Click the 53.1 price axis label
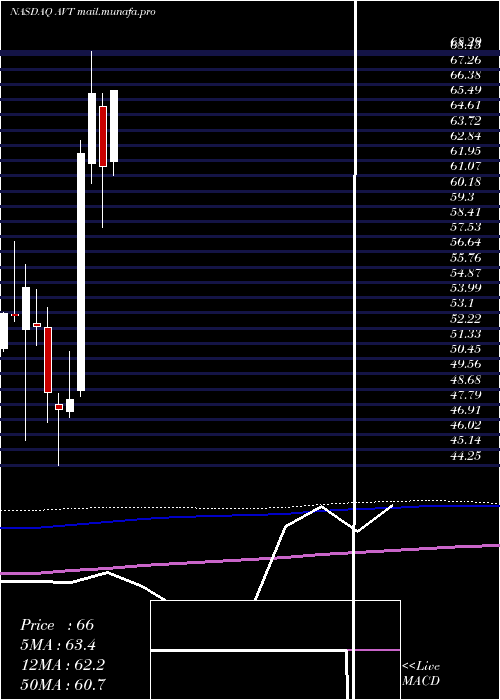 462,303
